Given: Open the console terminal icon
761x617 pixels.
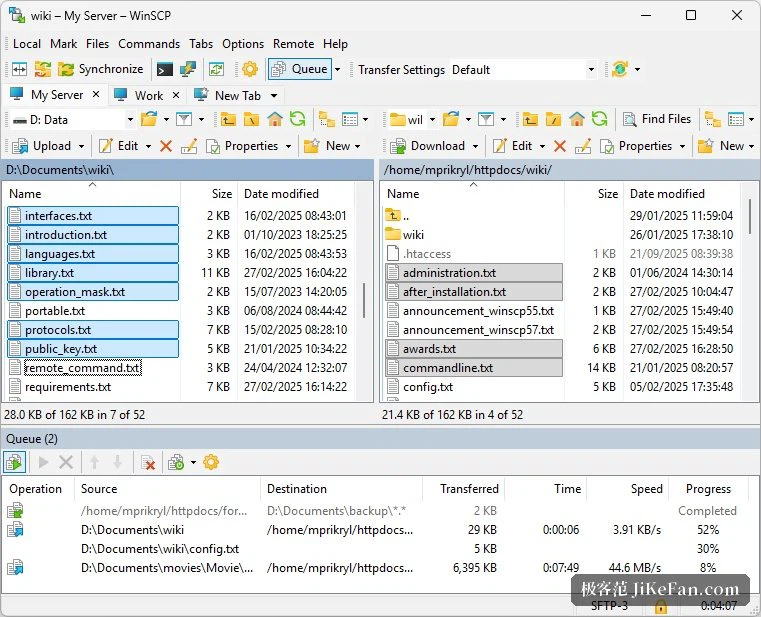Looking at the screenshot, I should pos(165,69).
